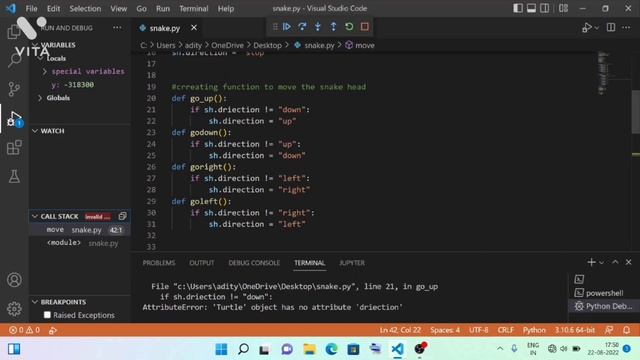640x360 pixels.
Task: Open errors and warnings count in status bar
Action: coord(24,330)
